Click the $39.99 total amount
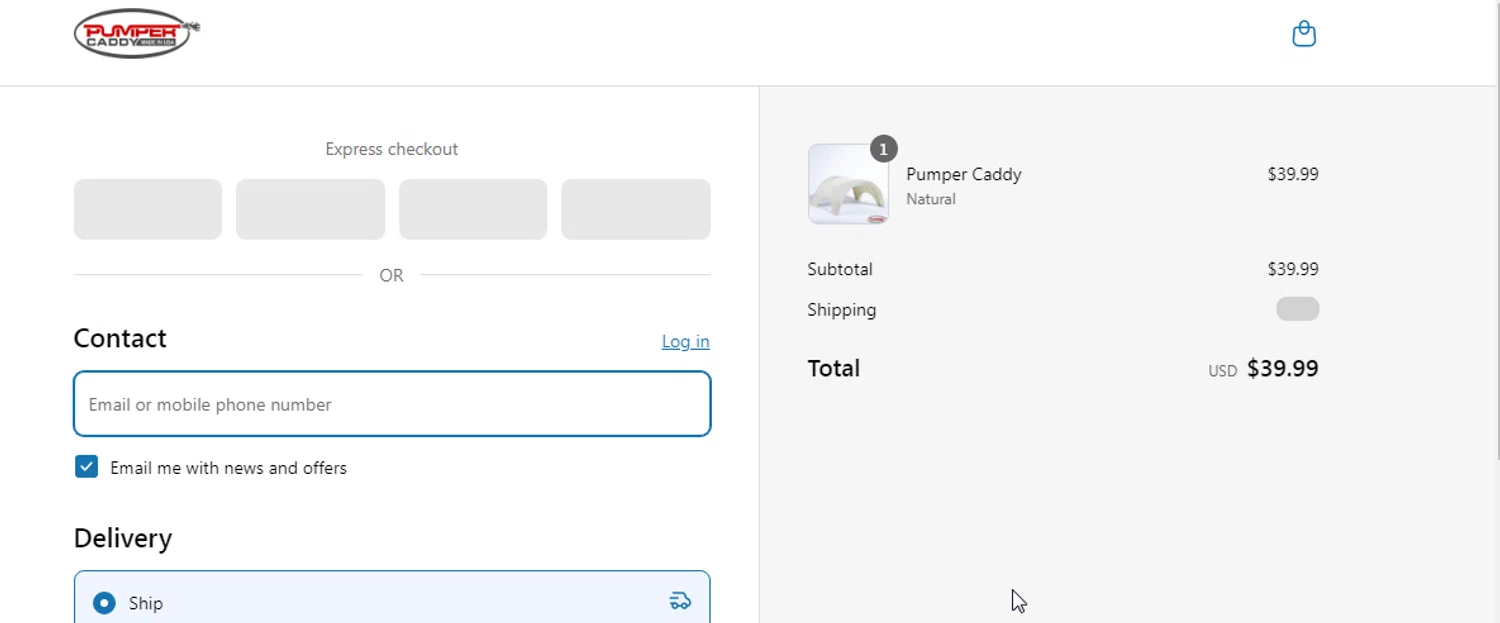The image size is (1500, 623). coord(1283,368)
